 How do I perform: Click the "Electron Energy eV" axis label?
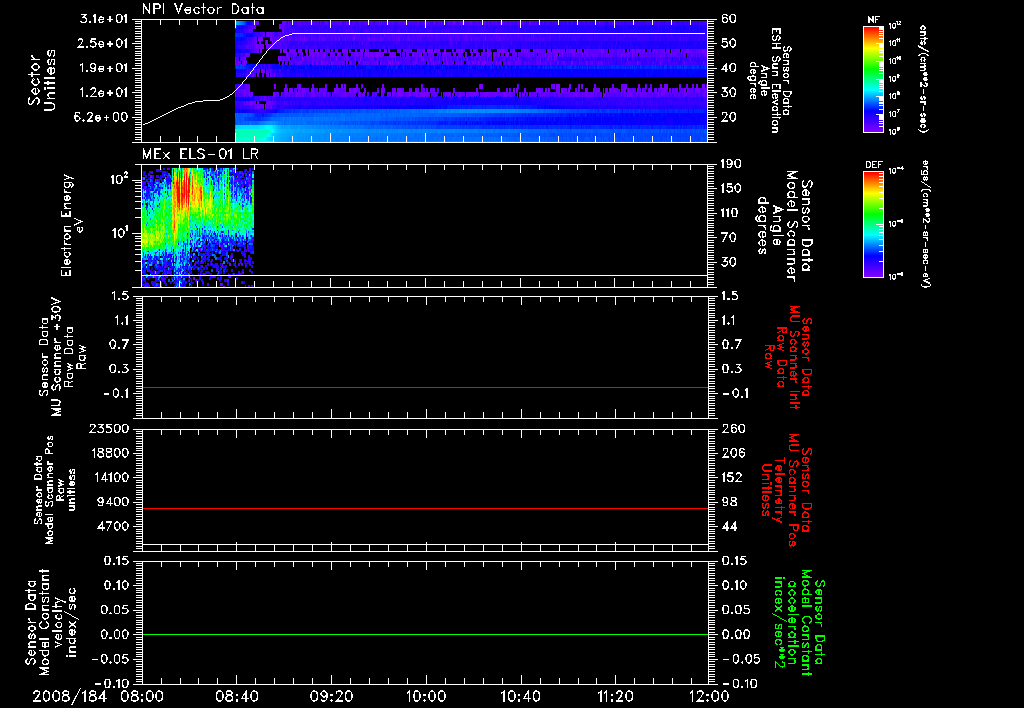(x=71, y=225)
